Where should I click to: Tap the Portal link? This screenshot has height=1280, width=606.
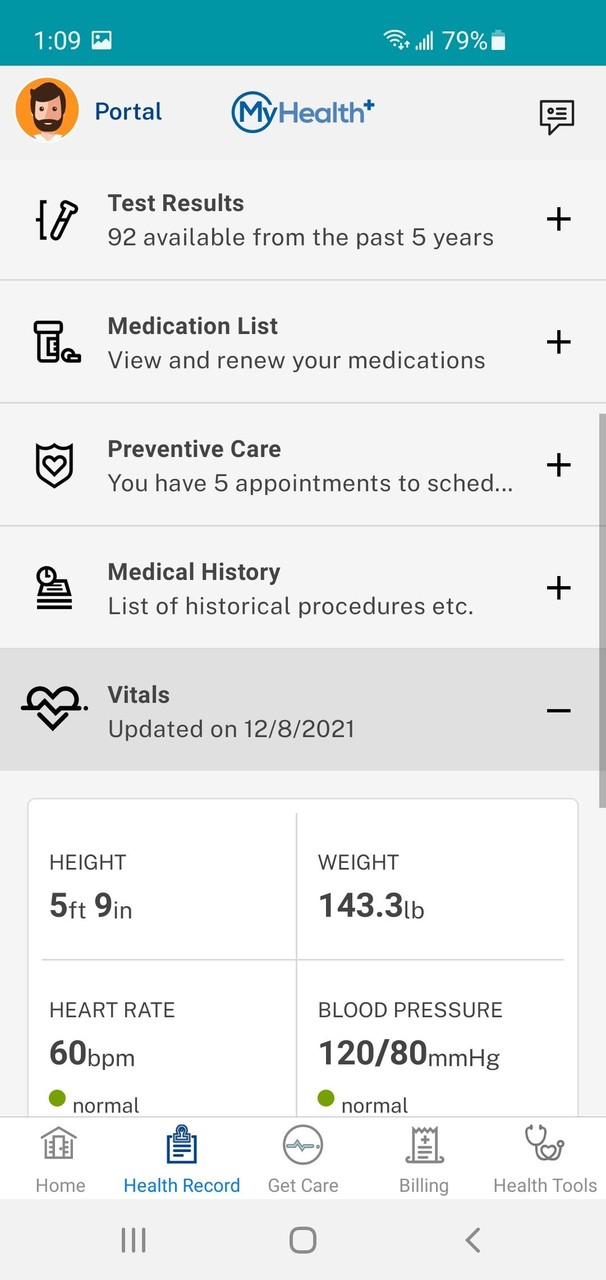click(x=128, y=112)
